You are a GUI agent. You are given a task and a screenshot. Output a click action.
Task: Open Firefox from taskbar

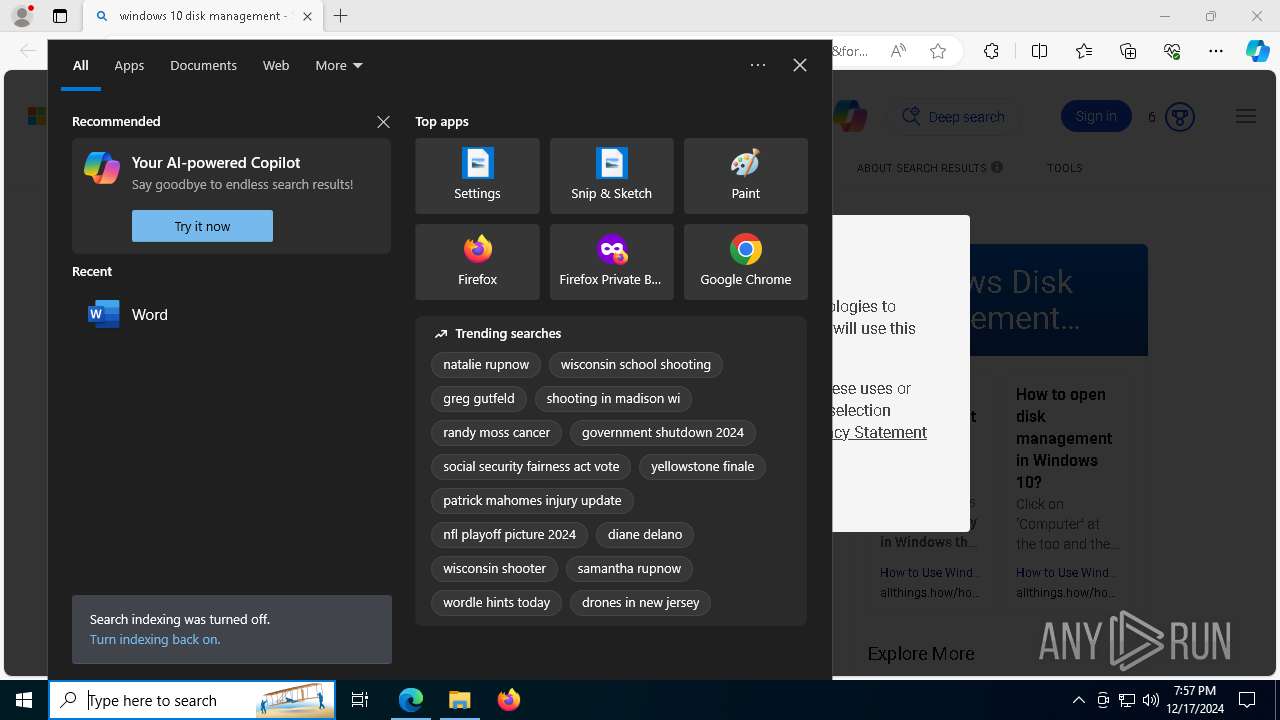click(x=508, y=700)
